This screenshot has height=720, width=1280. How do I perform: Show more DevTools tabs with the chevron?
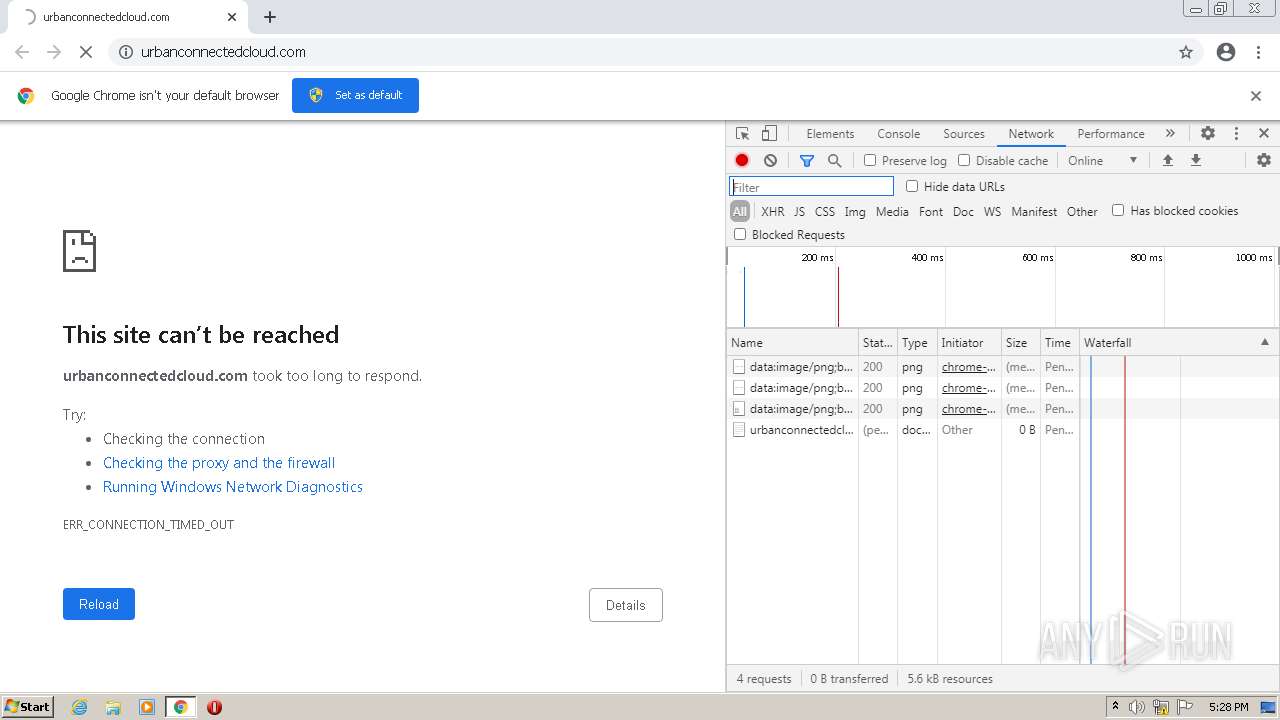1170,133
